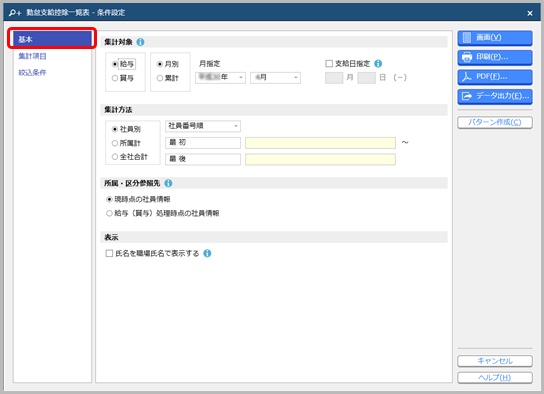Select the 月別 radio button
The image size is (544, 394).
(x=160, y=64)
